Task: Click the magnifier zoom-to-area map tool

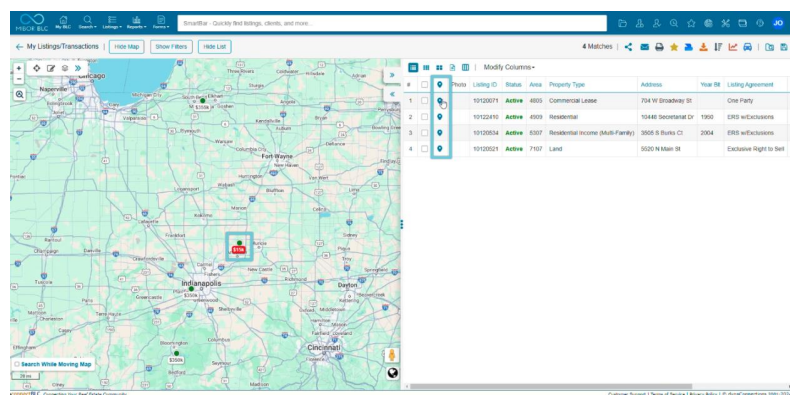Action: click(x=20, y=94)
